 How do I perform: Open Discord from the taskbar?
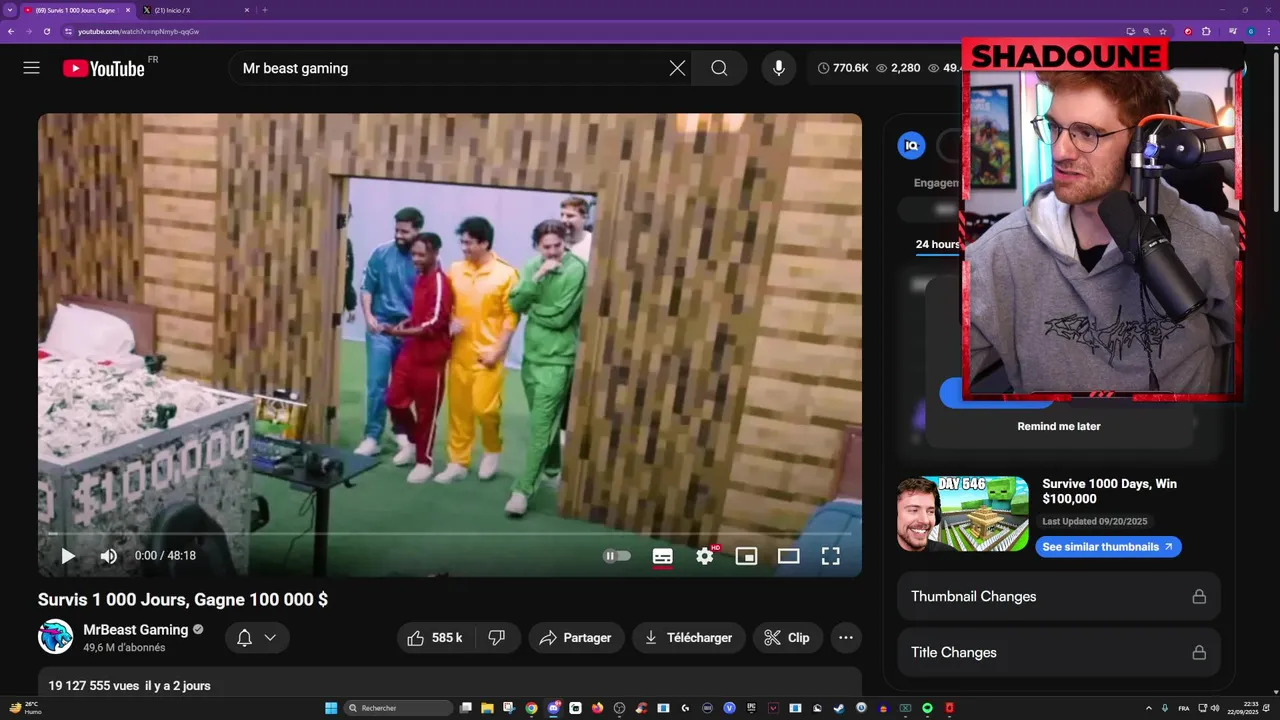click(553, 708)
